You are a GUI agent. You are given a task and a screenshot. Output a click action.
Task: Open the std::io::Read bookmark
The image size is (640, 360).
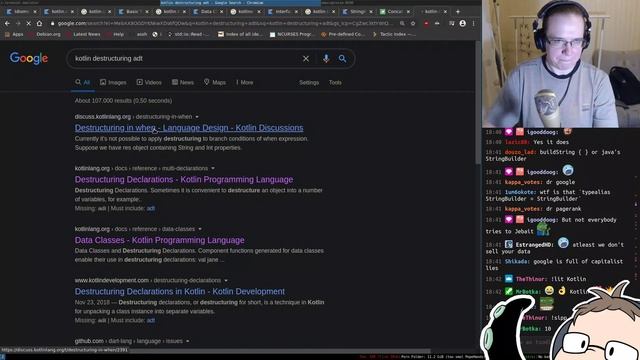[x=189, y=34]
